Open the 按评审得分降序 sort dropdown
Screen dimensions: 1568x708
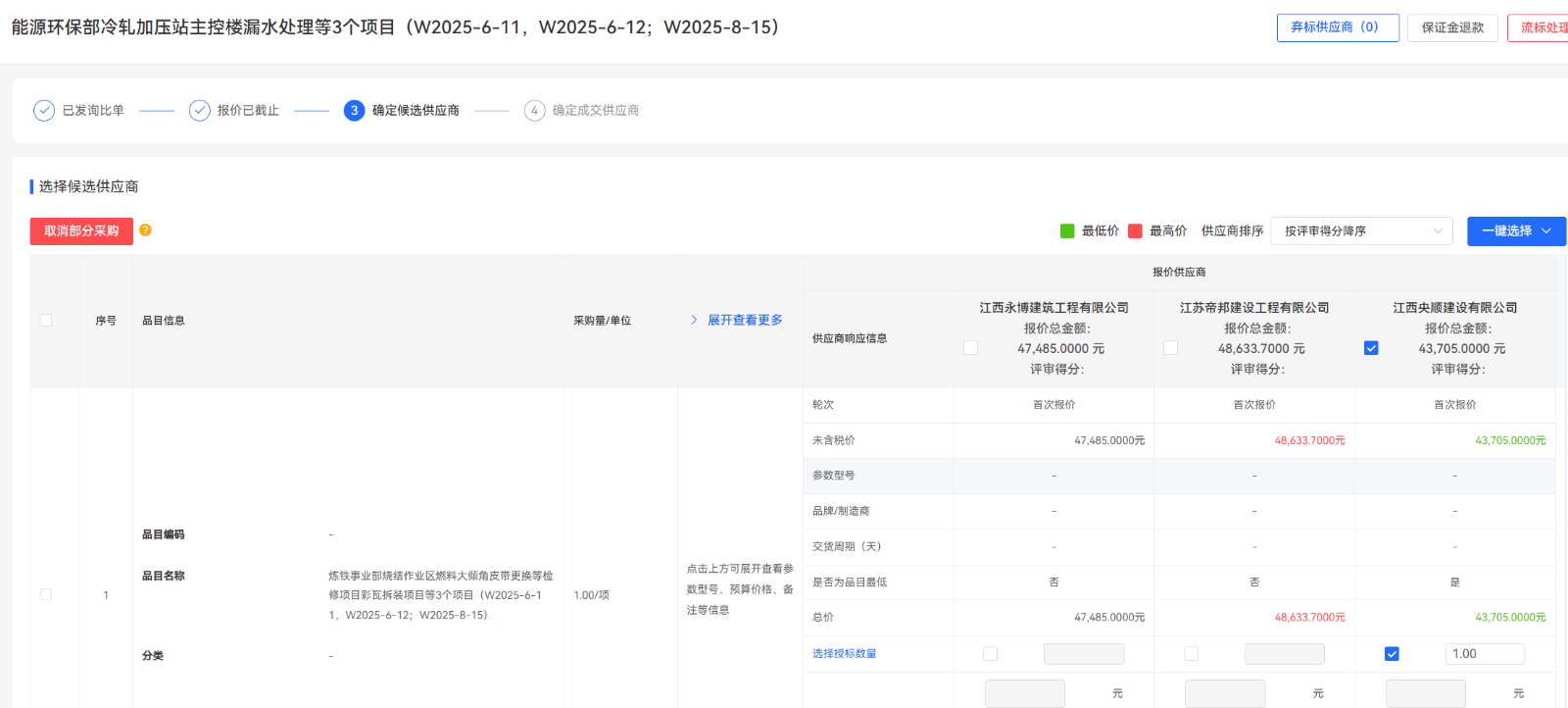pos(1362,231)
